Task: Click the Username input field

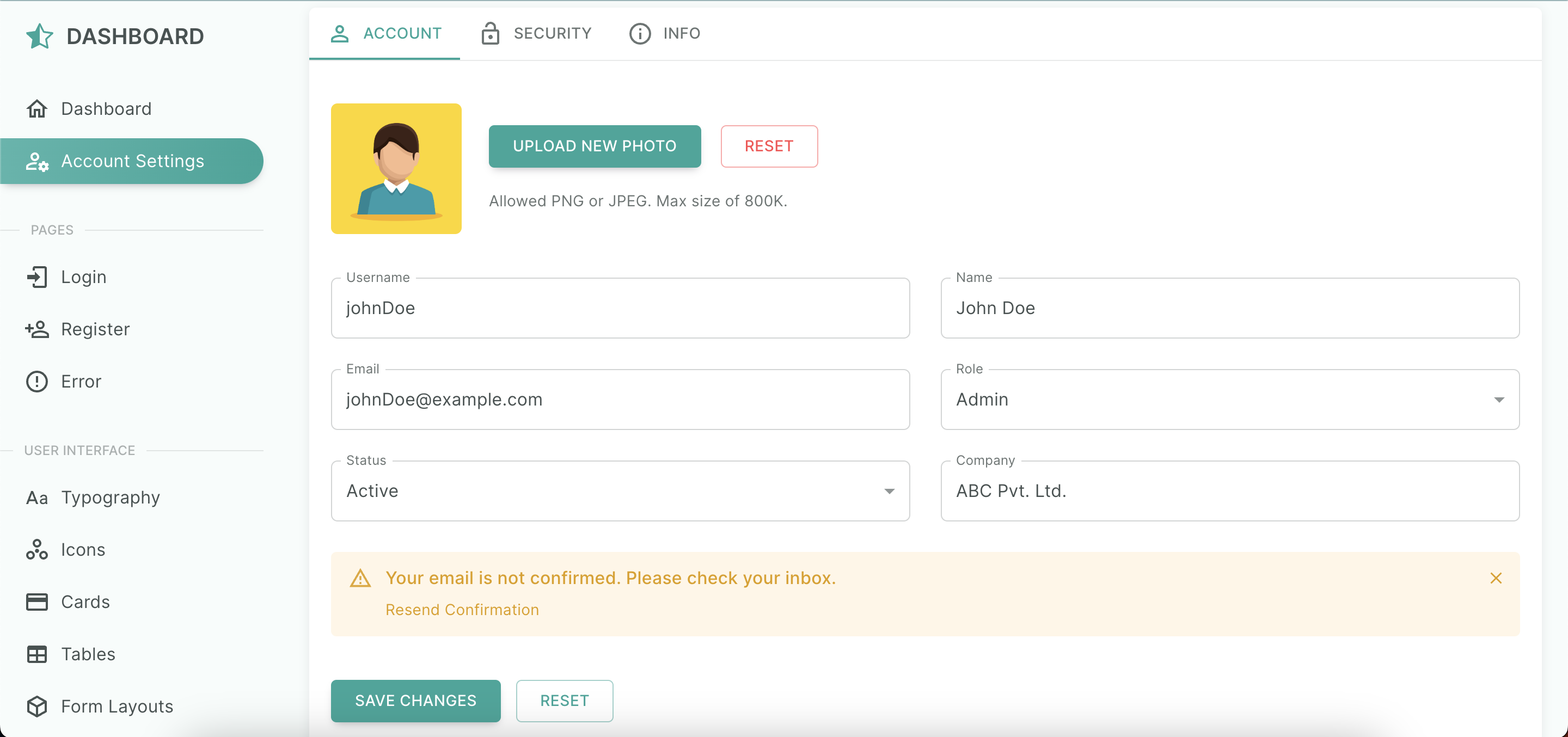Action: (621, 308)
